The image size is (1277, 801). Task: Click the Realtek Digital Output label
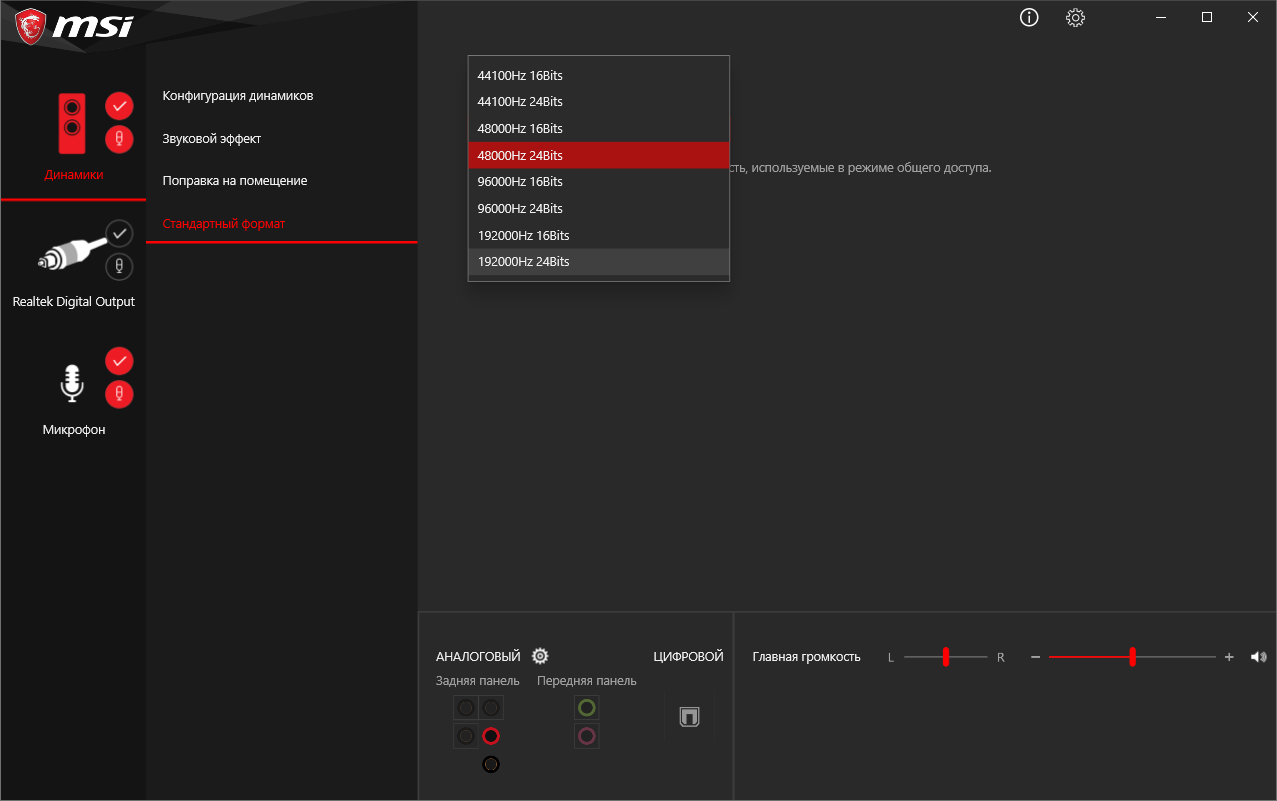[74, 301]
